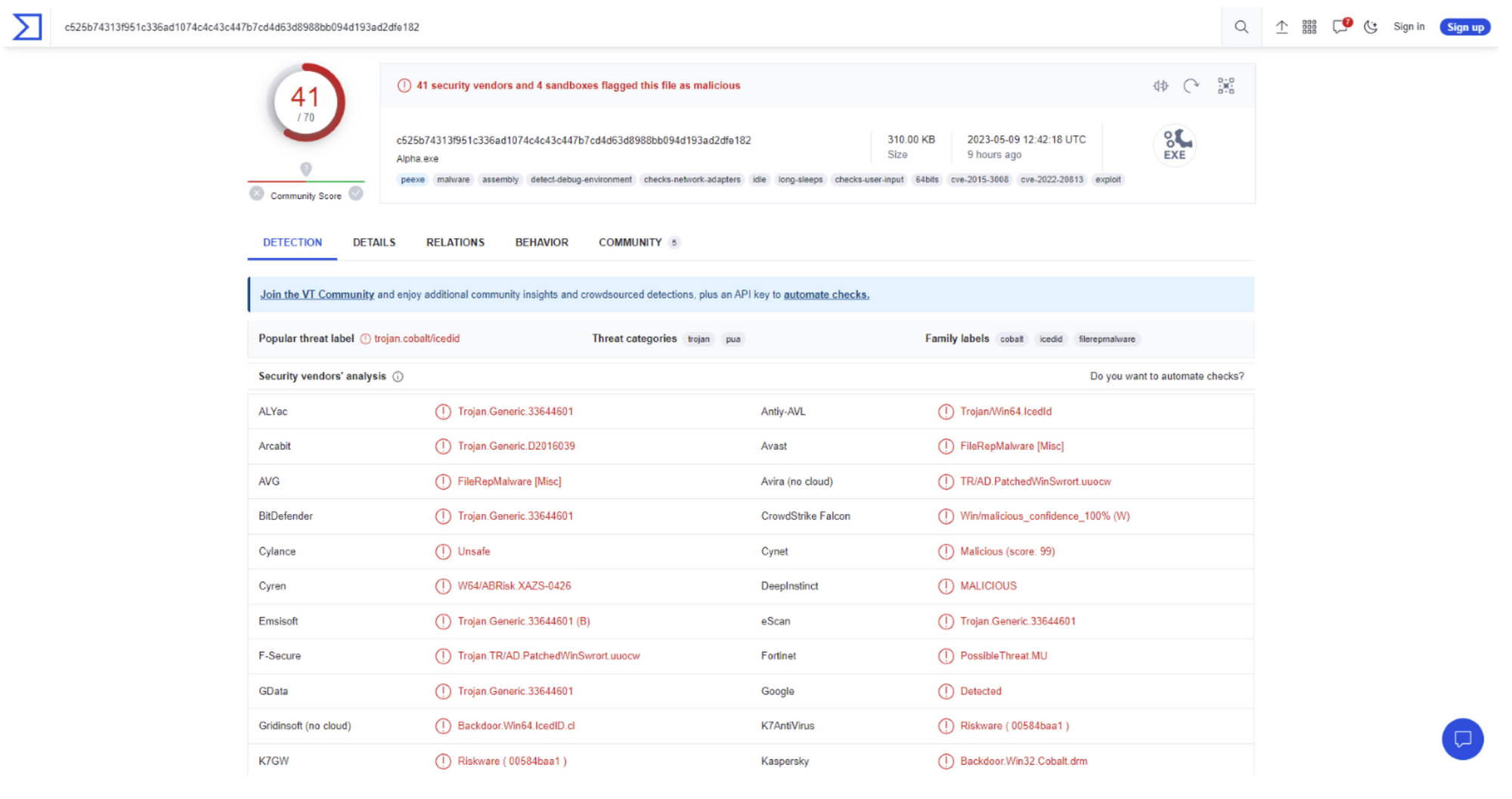Switch to the COMMUNITY tab
This screenshot has width=1512, height=799.
(639, 243)
